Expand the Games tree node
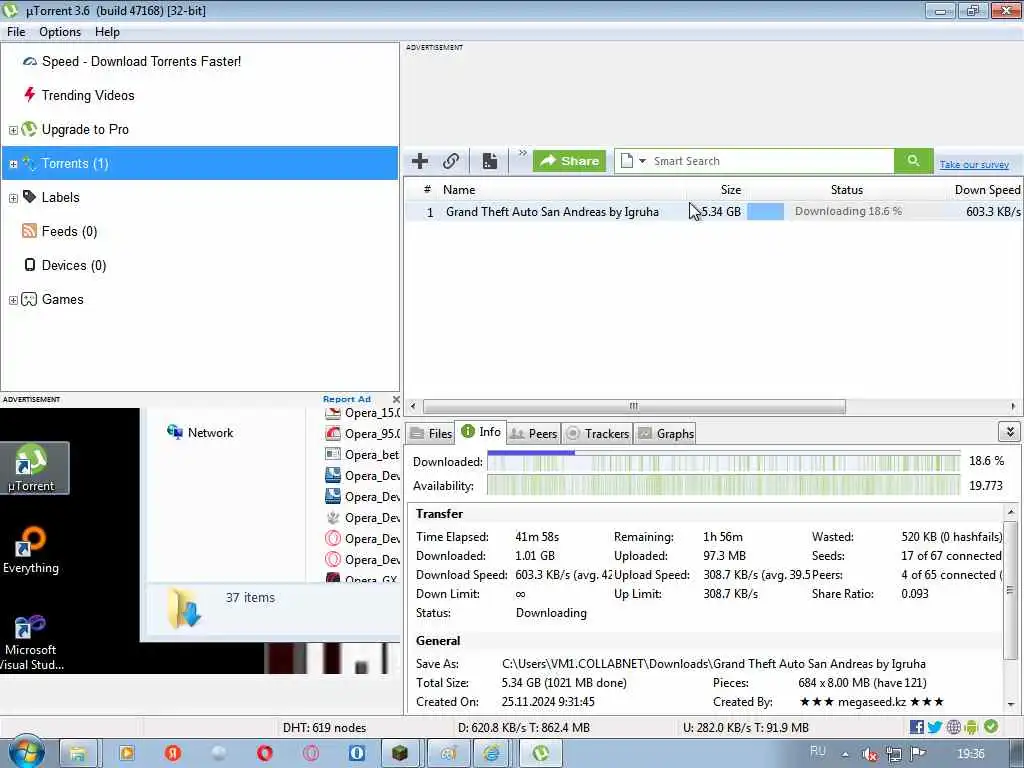Viewport: 1024px width, 768px height. [x=13, y=300]
